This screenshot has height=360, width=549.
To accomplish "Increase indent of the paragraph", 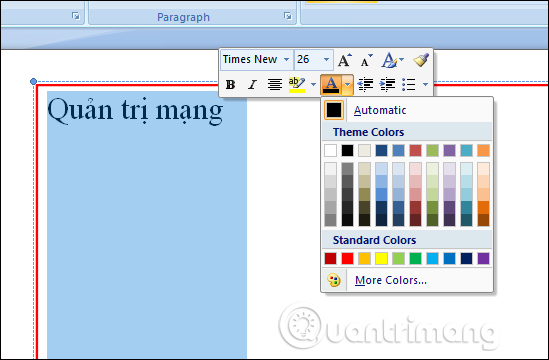I will click(x=387, y=84).
